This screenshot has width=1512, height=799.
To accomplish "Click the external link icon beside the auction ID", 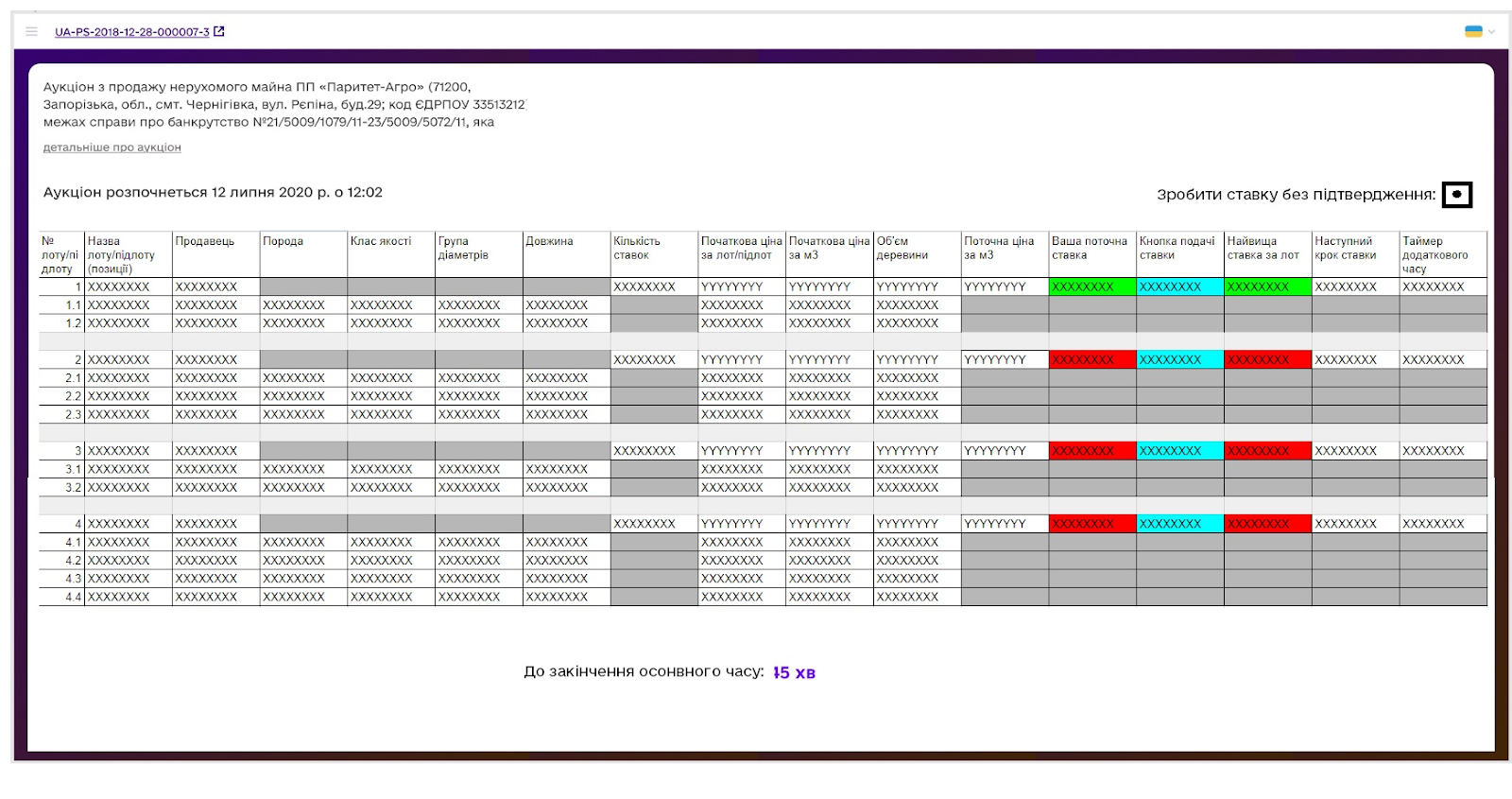I will tap(219, 31).
